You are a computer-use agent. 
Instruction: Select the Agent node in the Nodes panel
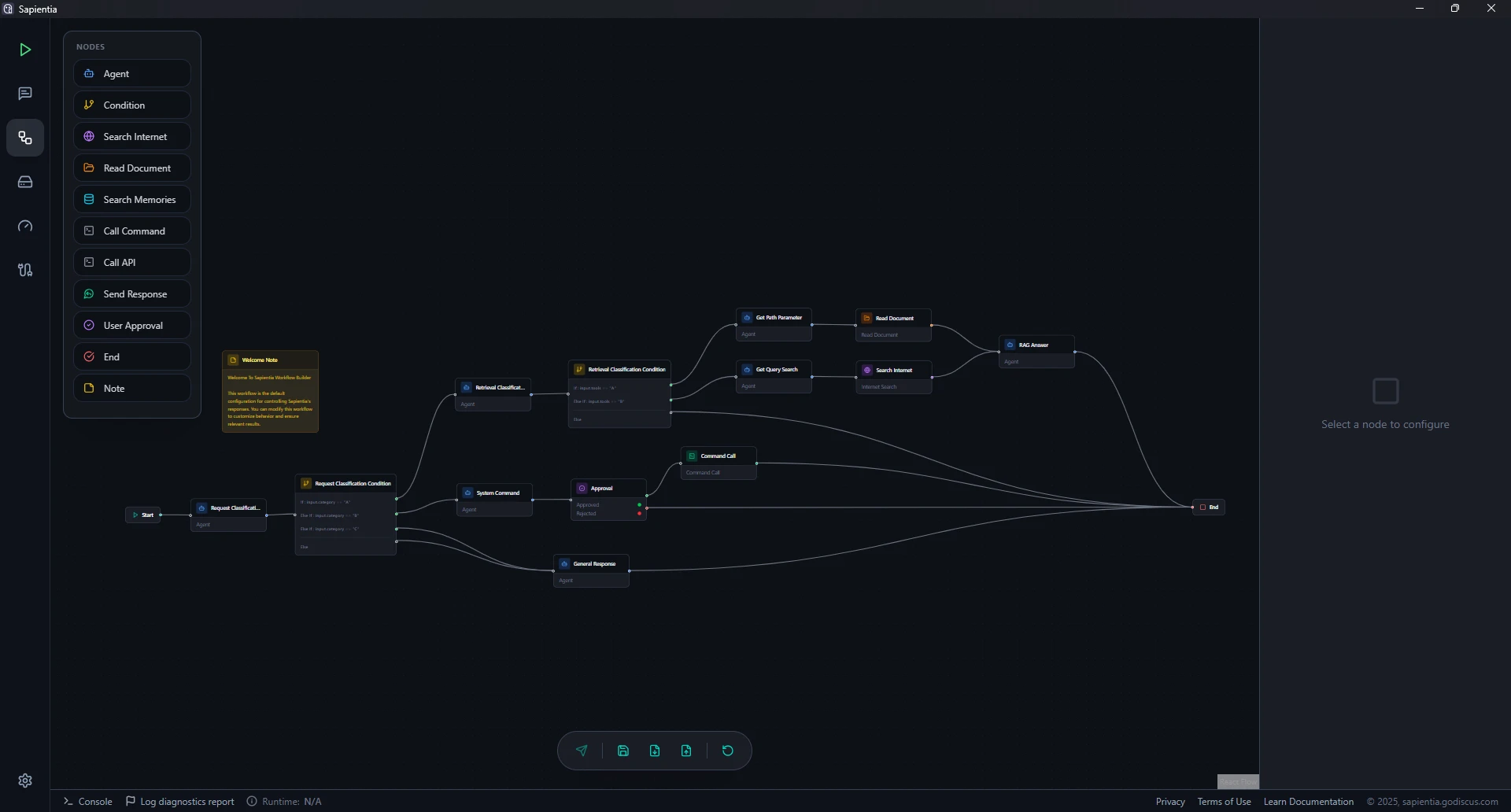(131, 73)
